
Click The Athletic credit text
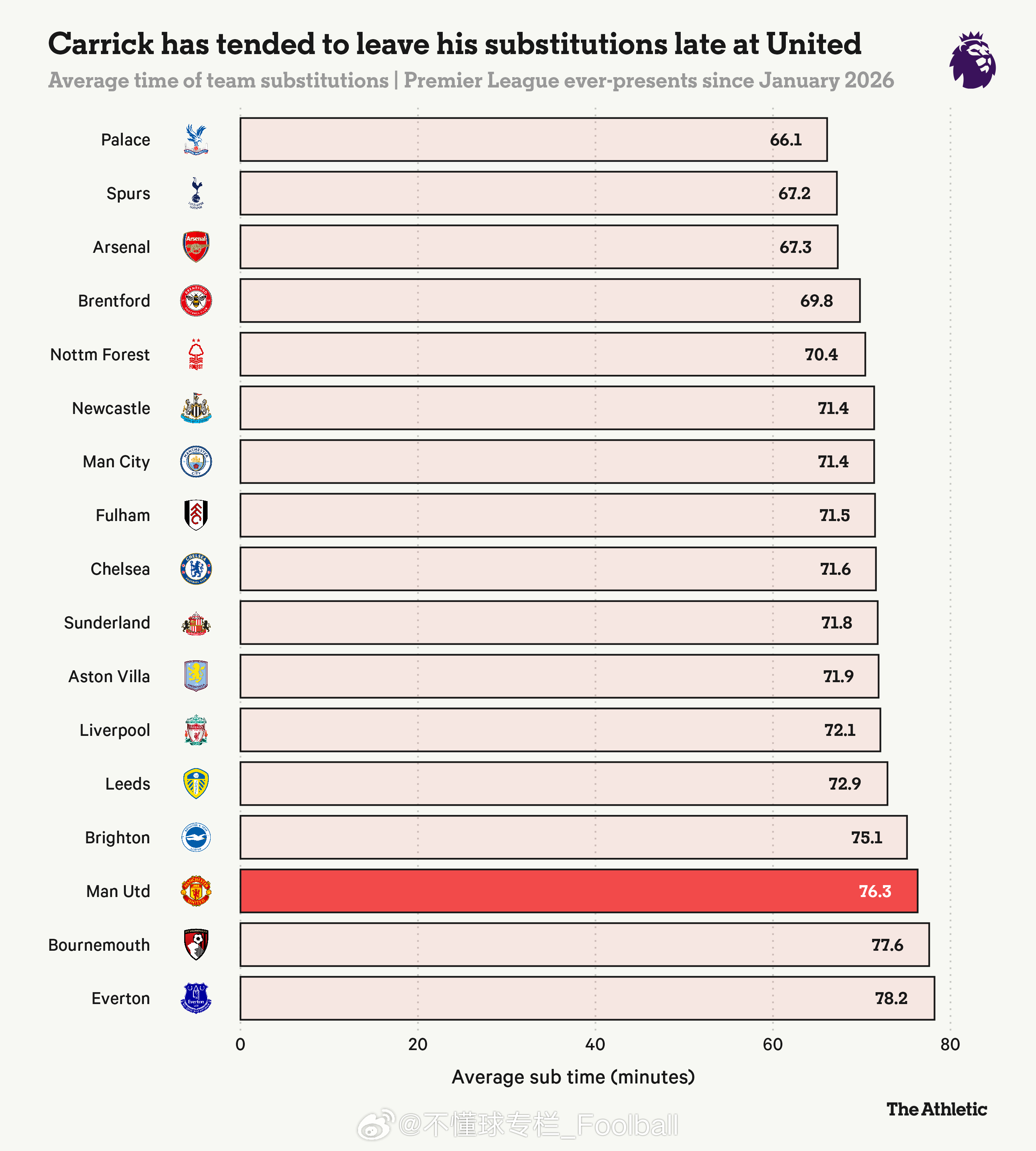tap(936, 1109)
